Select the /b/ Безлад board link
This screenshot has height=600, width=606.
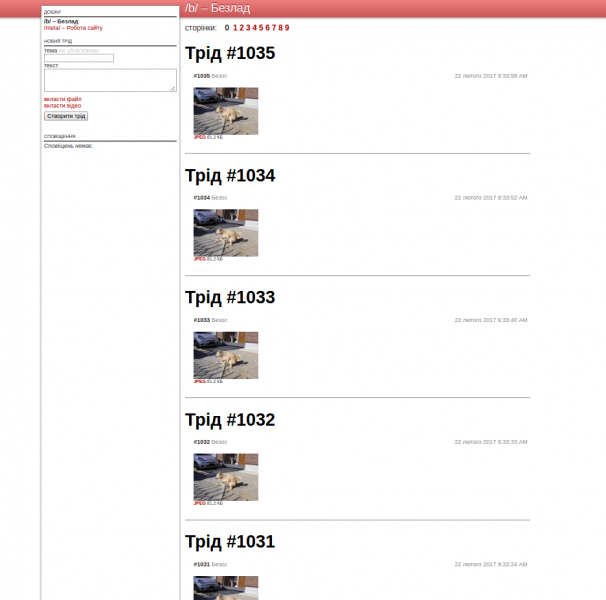pyautogui.click(x=61, y=21)
